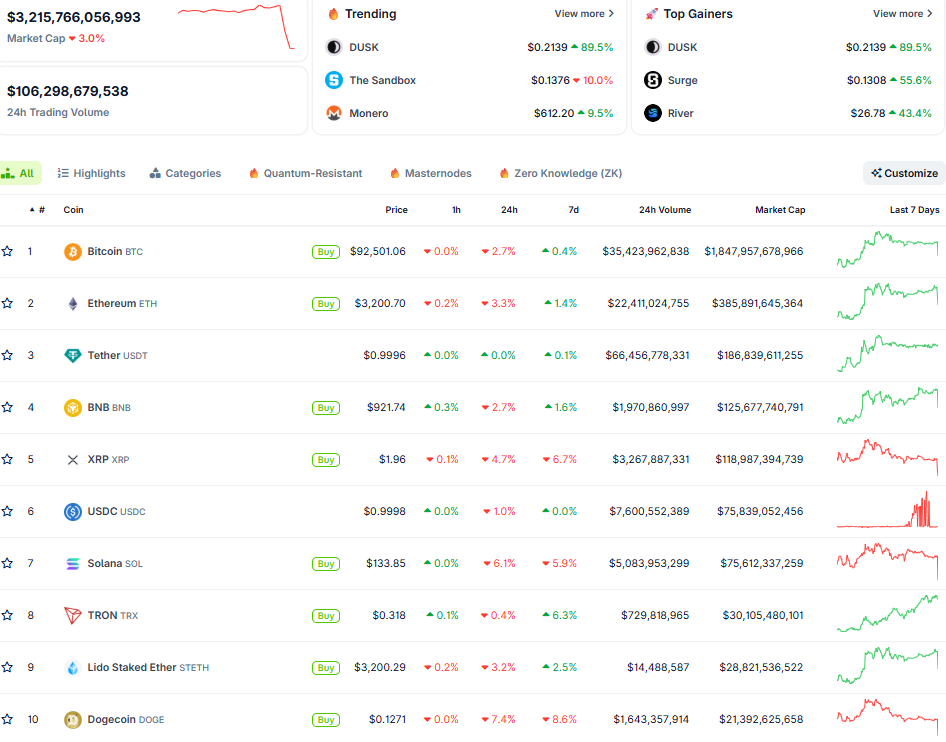946x742 pixels.
Task: Click the Solana SOL logo
Action: tap(72, 563)
